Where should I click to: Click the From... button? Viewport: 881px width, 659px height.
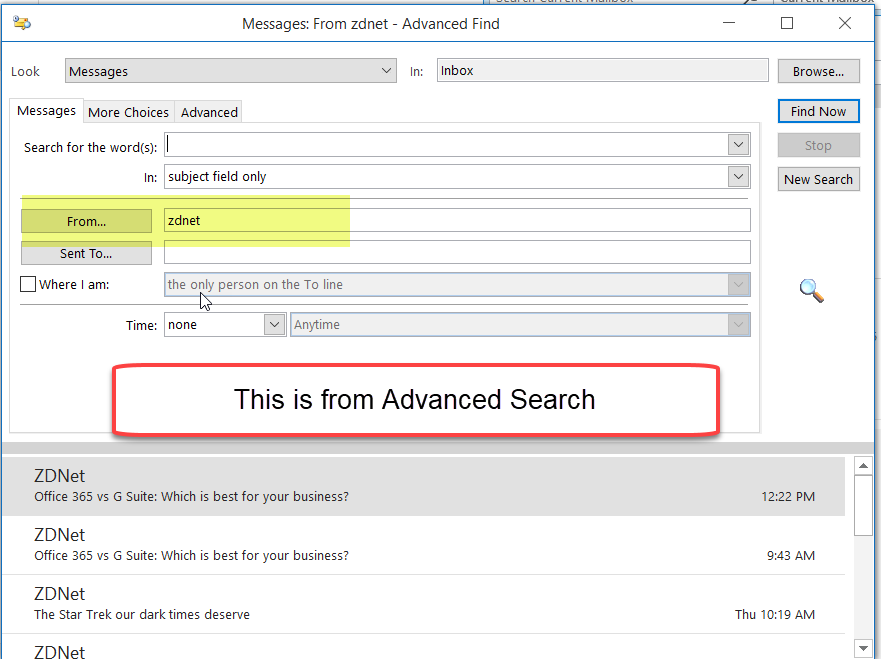coord(87,221)
